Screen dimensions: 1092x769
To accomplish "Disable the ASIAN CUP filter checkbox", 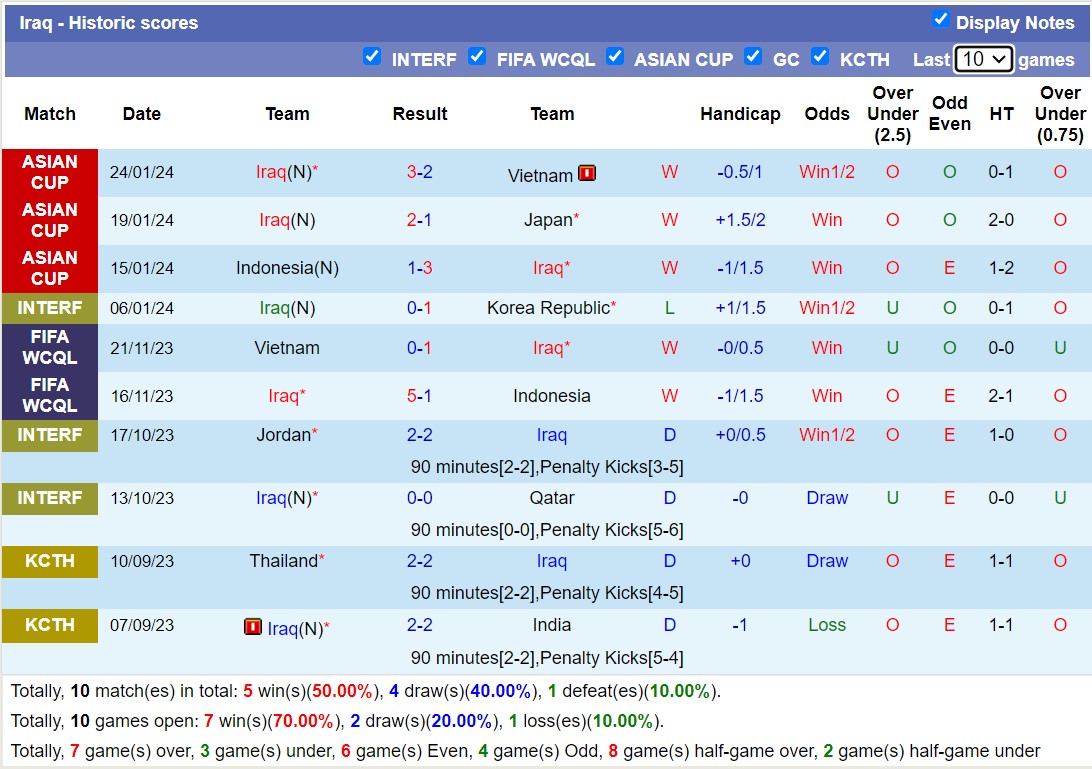I will point(614,56).
